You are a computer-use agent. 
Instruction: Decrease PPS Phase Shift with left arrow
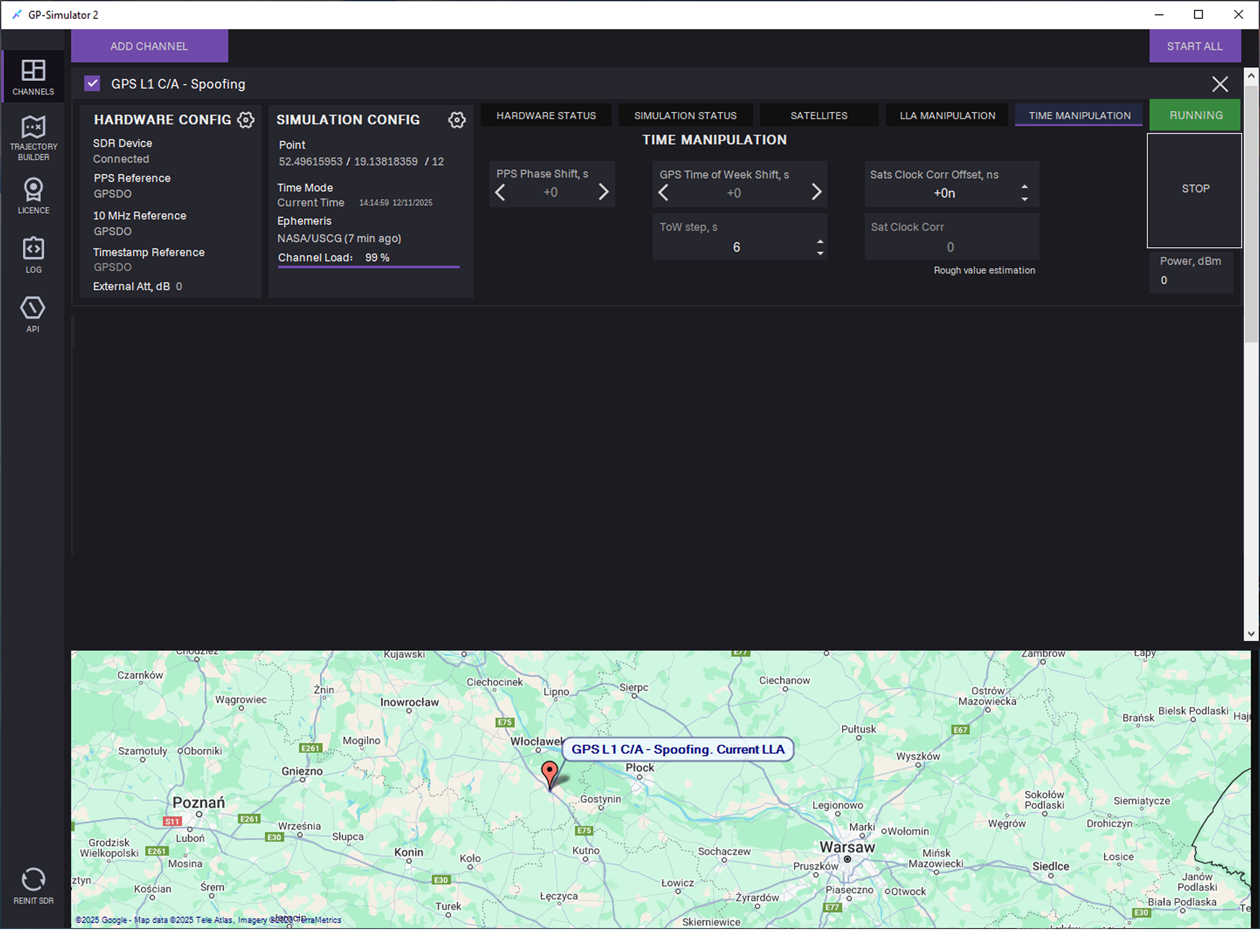[501, 192]
